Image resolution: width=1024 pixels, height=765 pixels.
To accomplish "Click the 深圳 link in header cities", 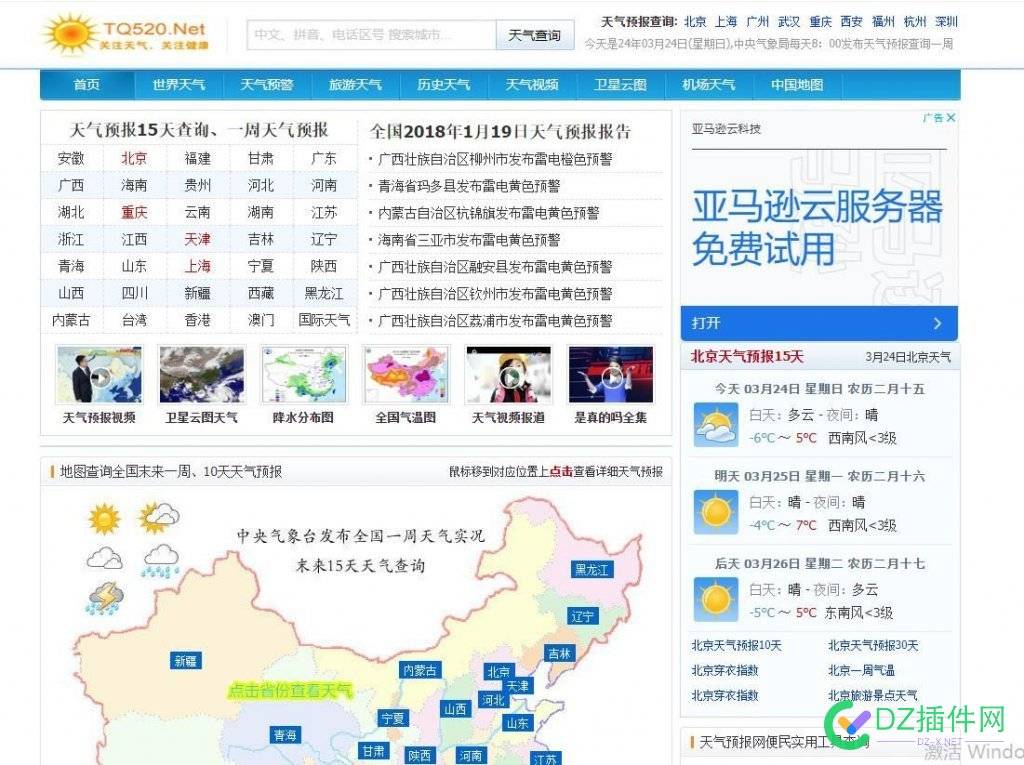I will [946, 22].
